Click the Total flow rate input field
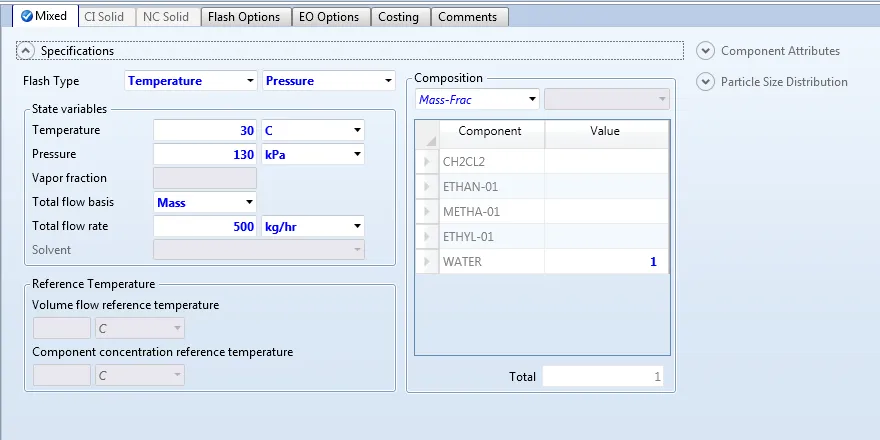This screenshot has width=880, height=440. point(204,227)
